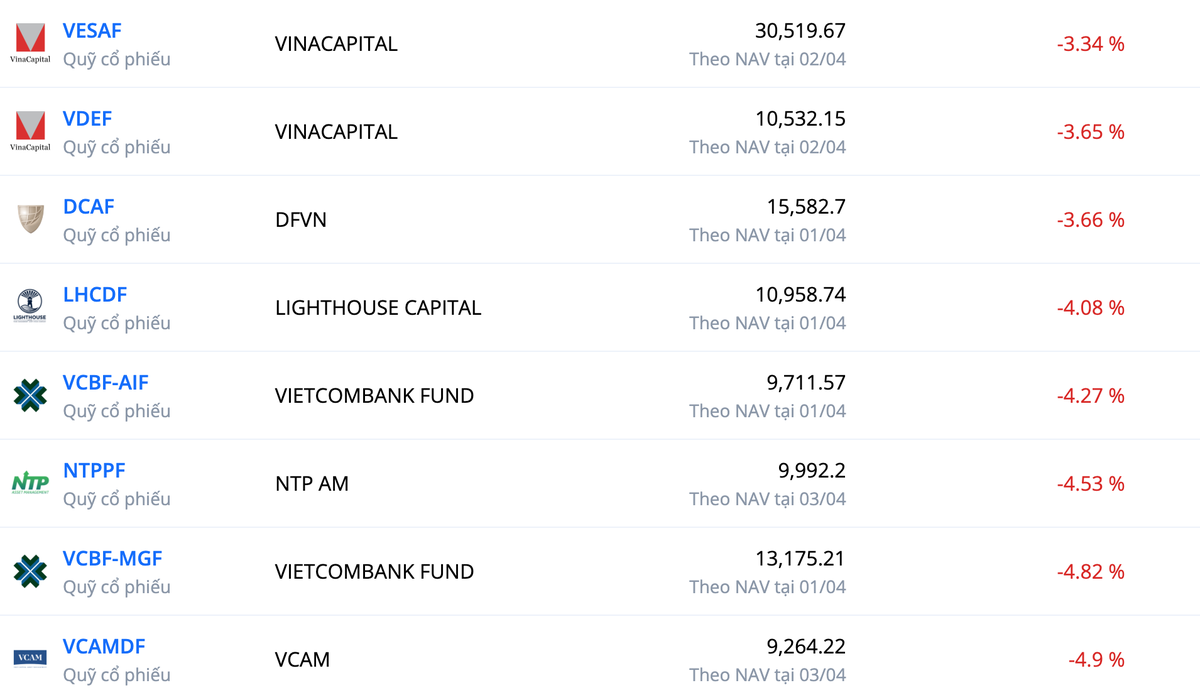Open the VDEF fund link
1200x700 pixels.
(x=87, y=119)
